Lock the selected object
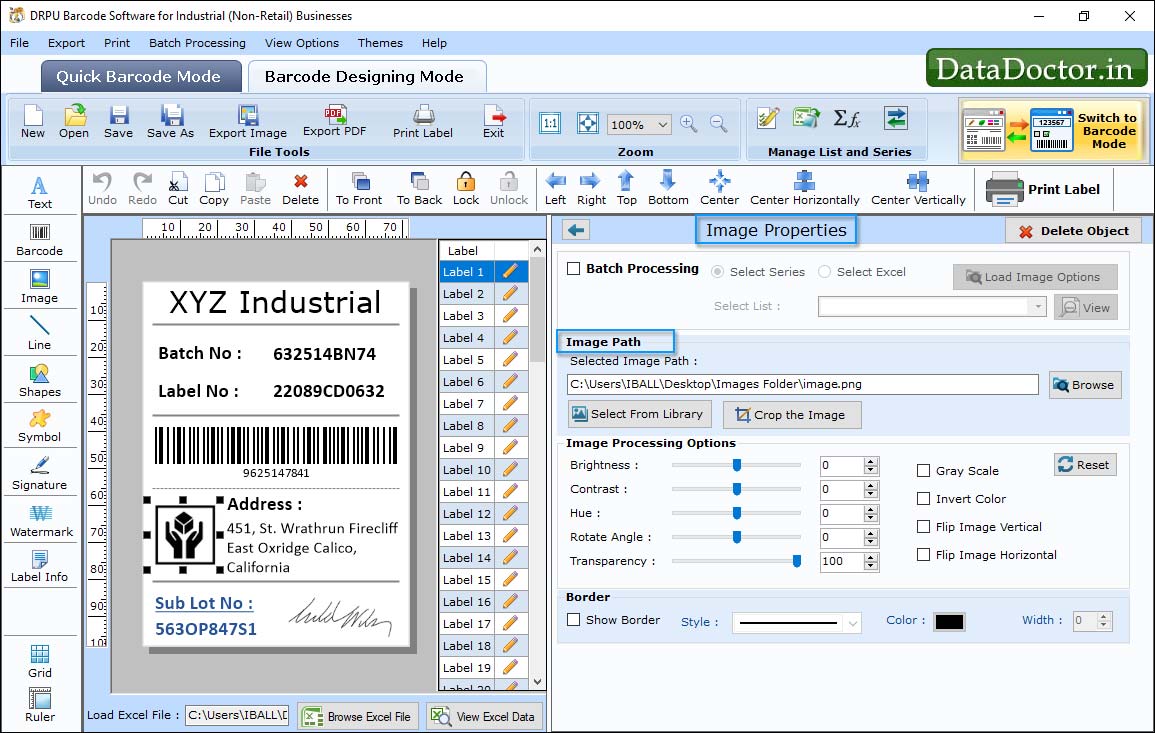Screen dimensions: 1155x733 coord(466,189)
